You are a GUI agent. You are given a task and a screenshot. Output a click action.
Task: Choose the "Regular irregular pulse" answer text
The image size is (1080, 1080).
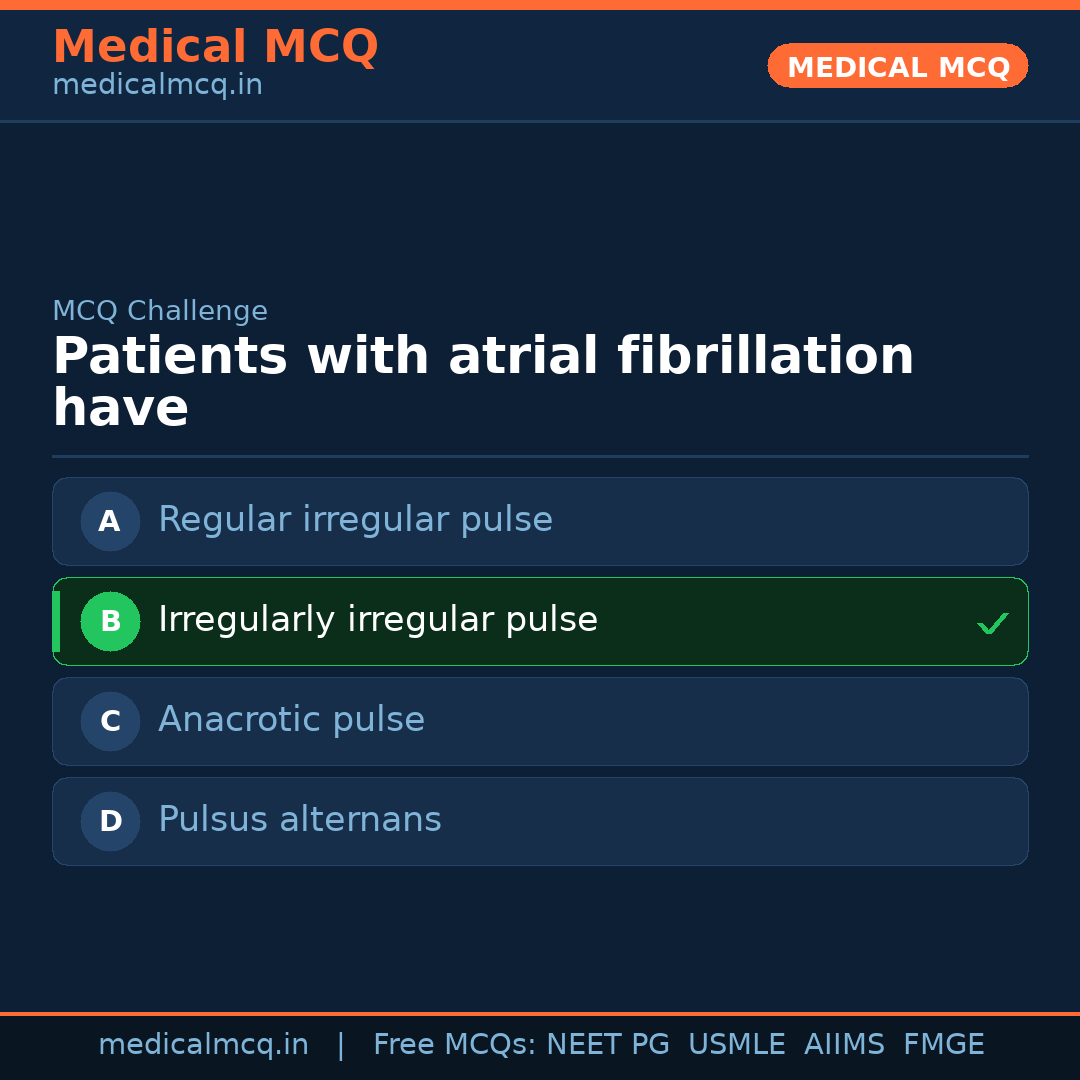coord(355,520)
